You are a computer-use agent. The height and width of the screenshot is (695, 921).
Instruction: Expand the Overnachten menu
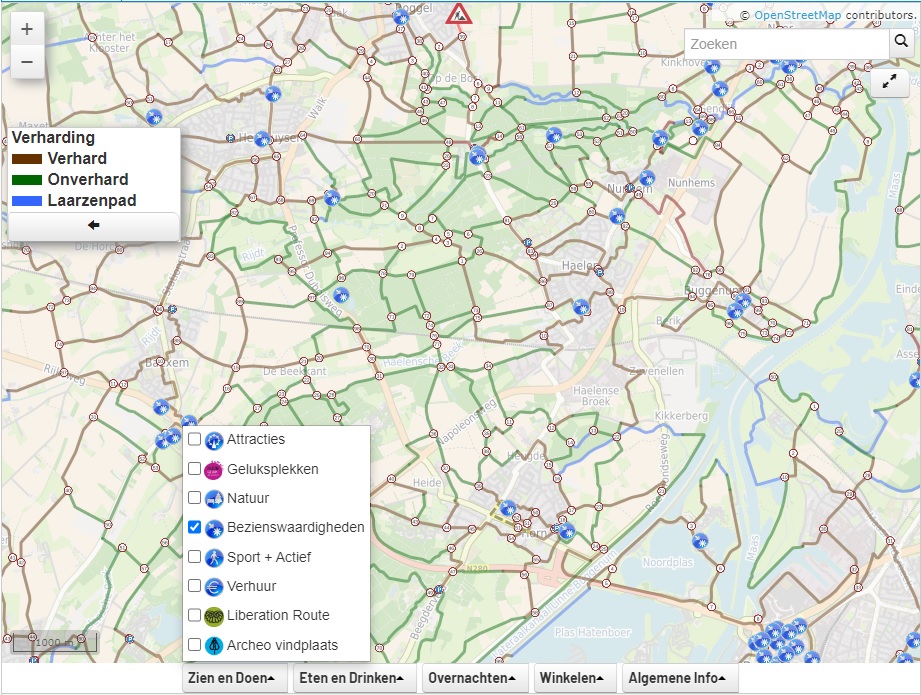472,677
